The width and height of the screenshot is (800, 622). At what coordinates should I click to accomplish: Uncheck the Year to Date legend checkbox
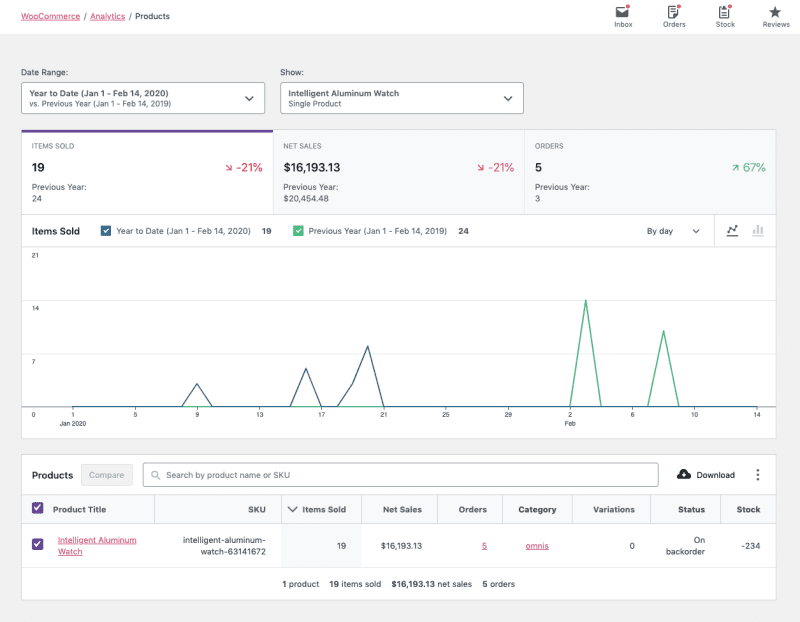point(106,230)
